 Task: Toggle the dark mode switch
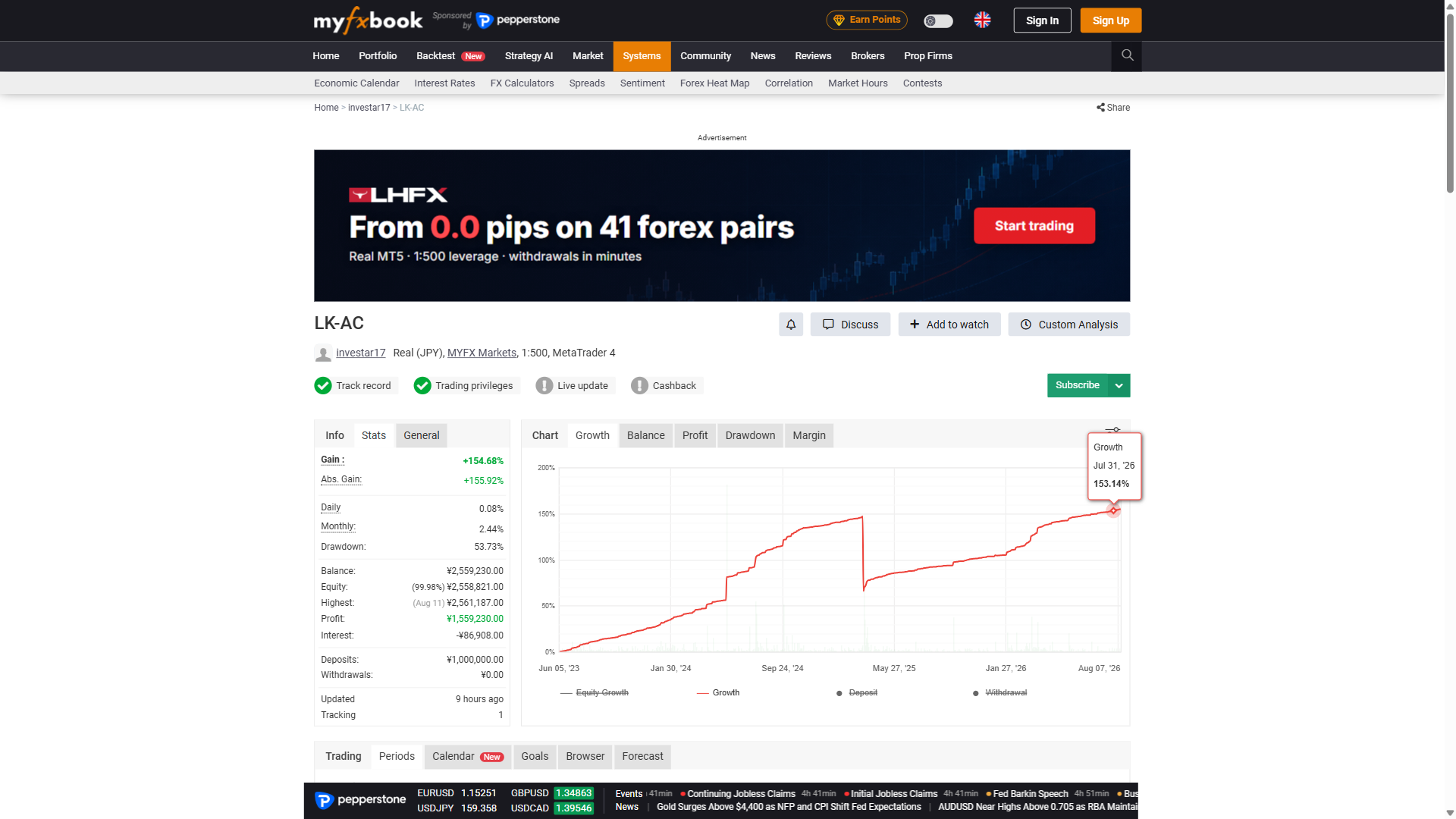point(938,21)
